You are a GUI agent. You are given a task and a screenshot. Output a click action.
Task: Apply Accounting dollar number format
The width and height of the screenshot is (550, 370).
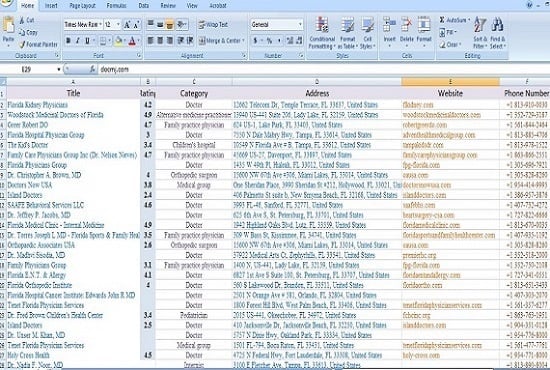tap(255, 41)
